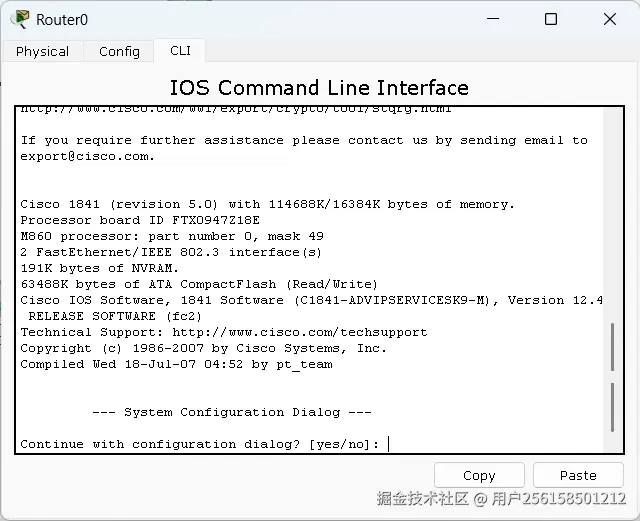The image size is (640, 521).
Task: Click the Paste button
Action: [578, 475]
